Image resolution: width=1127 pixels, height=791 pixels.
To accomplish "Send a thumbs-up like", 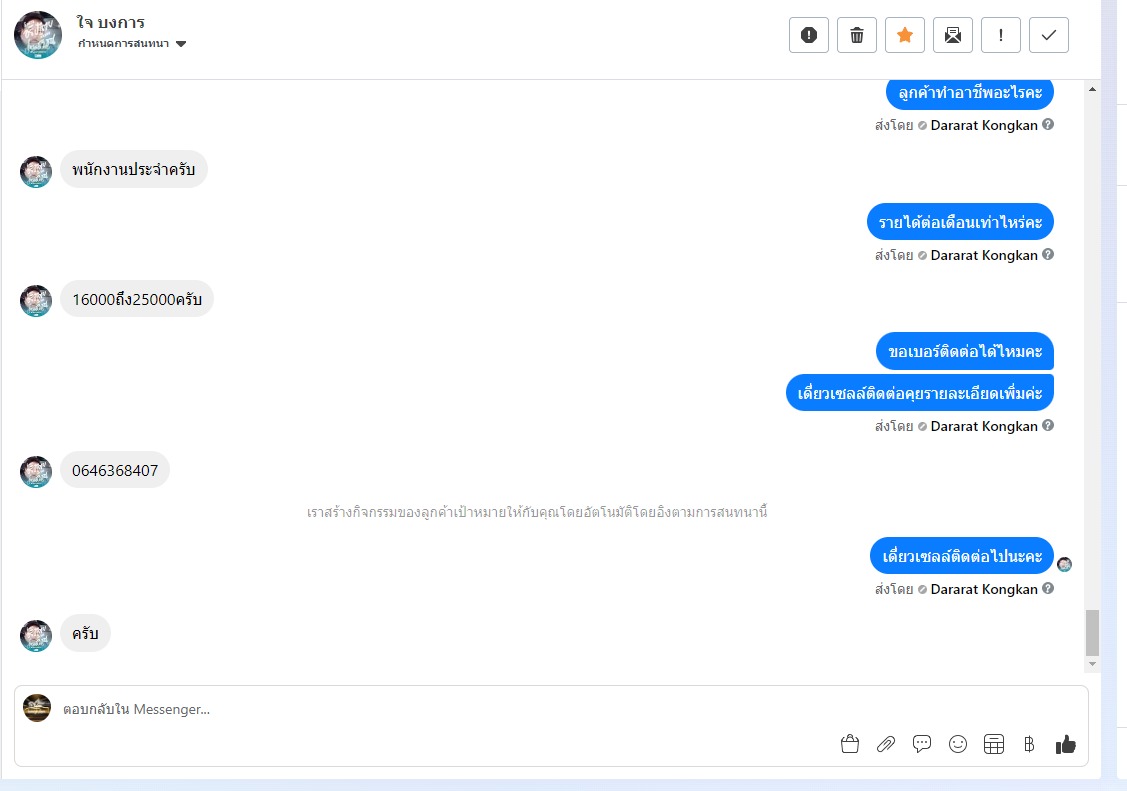I will point(1065,744).
